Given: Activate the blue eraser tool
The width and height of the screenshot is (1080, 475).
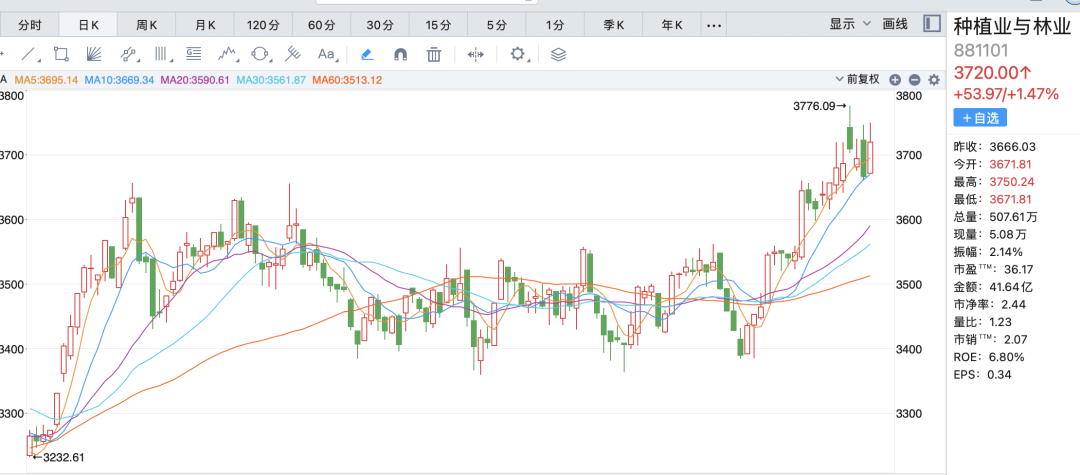Looking at the screenshot, I should 367,54.
